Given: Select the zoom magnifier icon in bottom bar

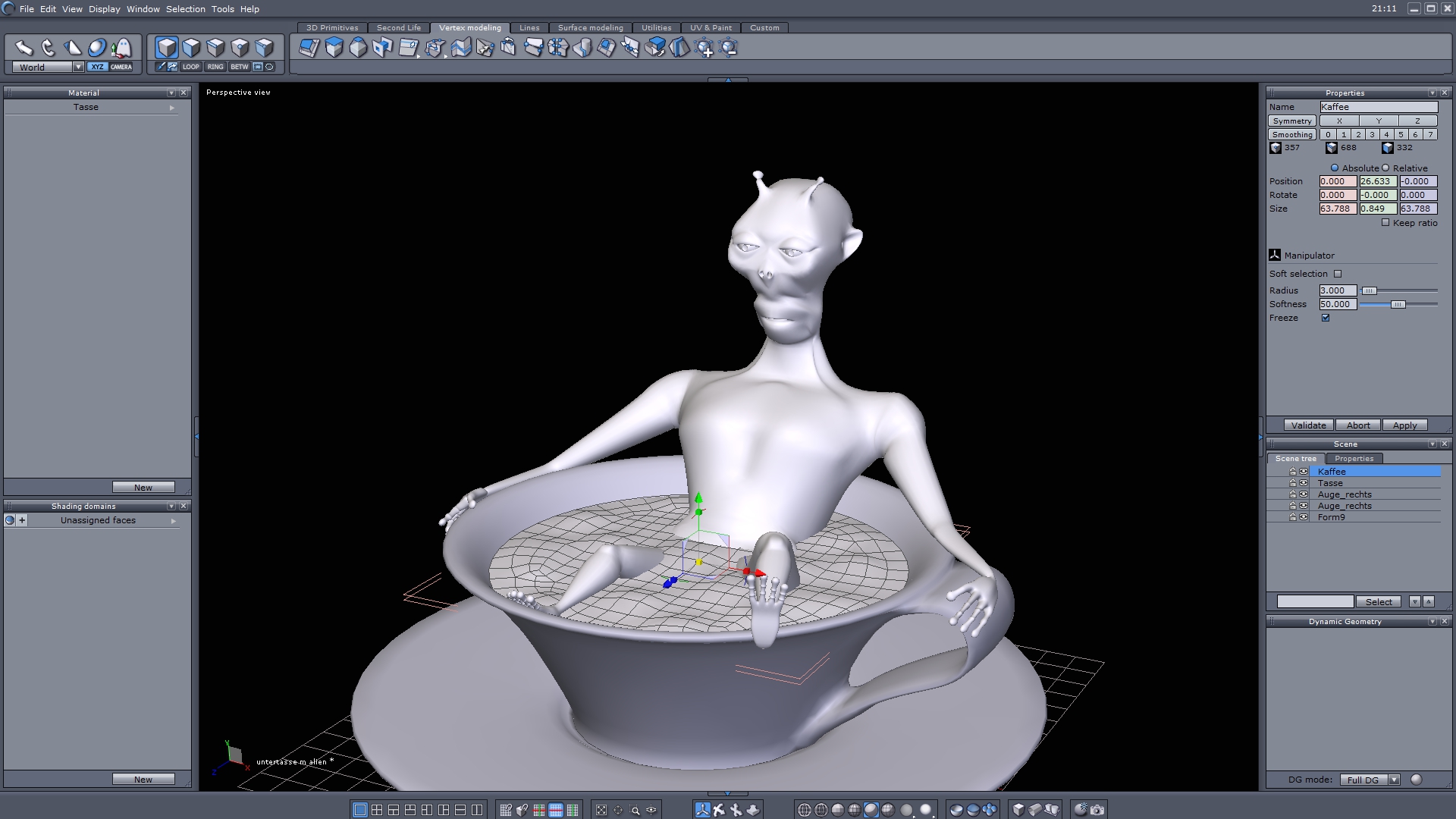Looking at the screenshot, I should [635, 810].
